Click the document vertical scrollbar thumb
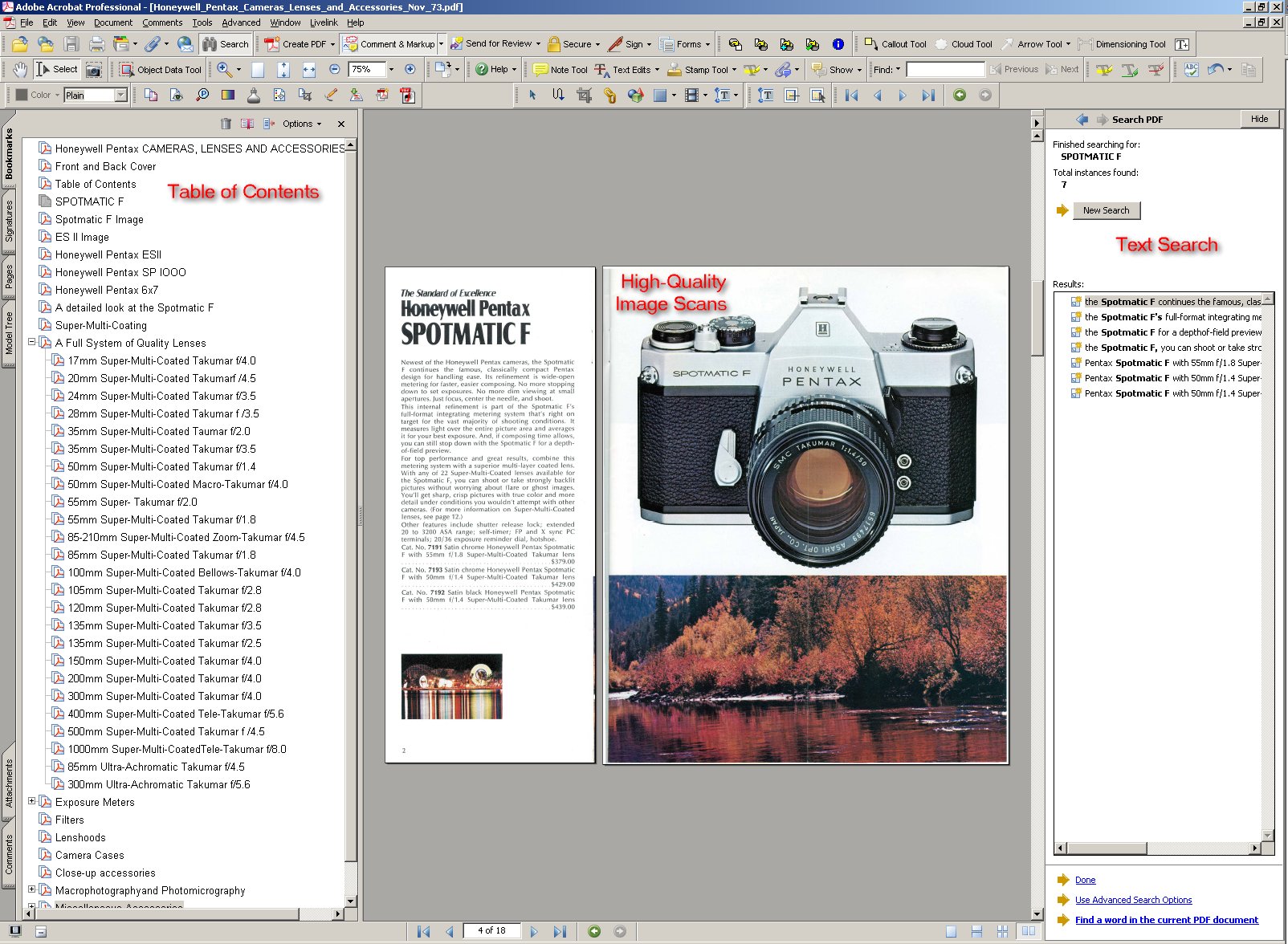Image resolution: width=1288 pixels, height=944 pixels. pos(1037,317)
